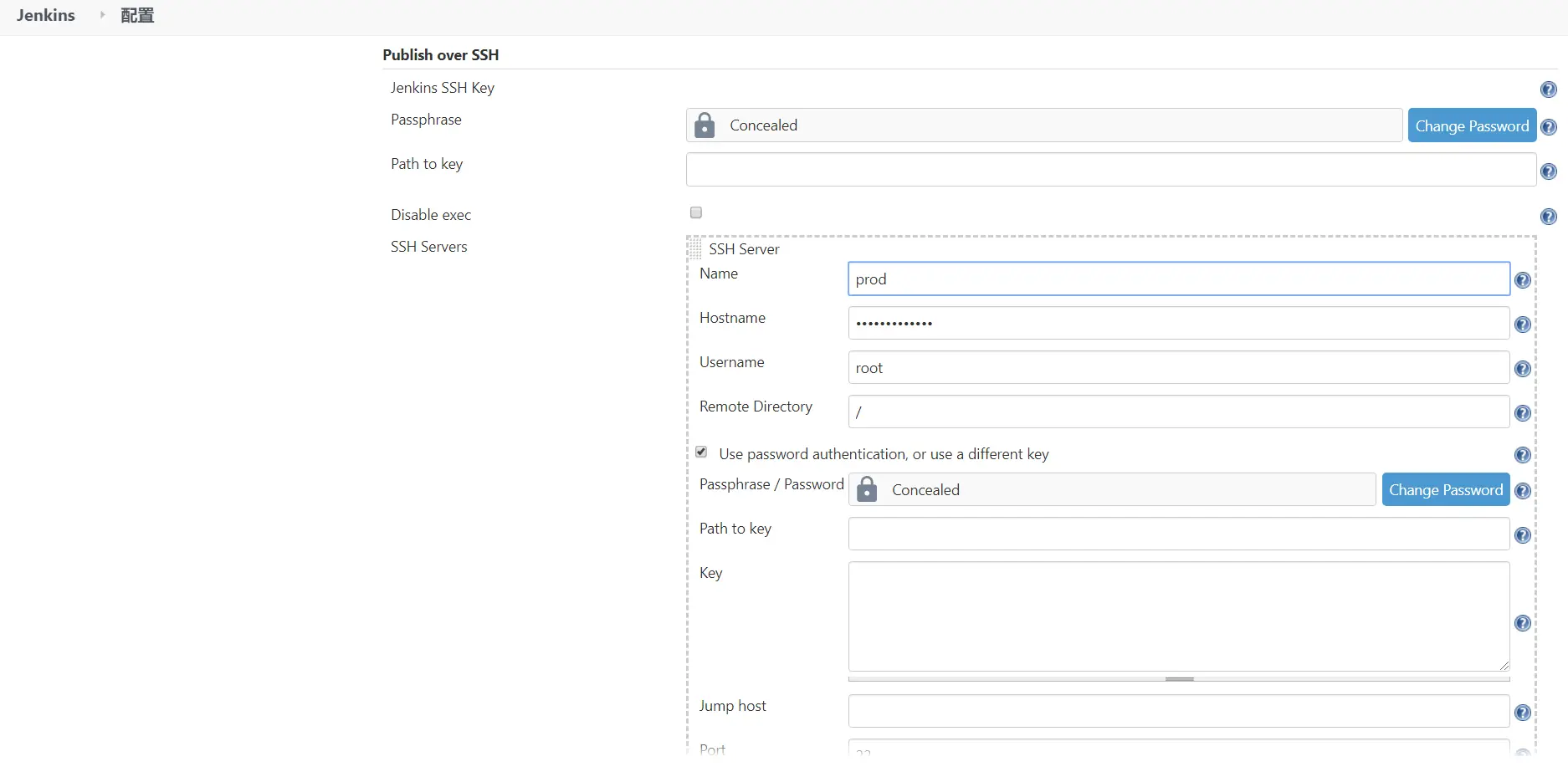
Task: Focus Username field containing root
Action: pyautogui.click(x=1179, y=367)
